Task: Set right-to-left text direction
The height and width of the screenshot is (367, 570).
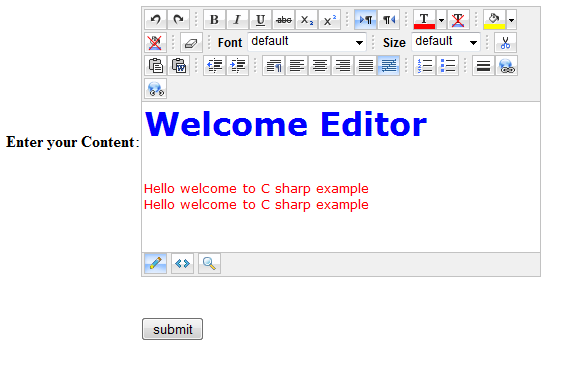Action: pyautogui.click(x=389, y=20)
